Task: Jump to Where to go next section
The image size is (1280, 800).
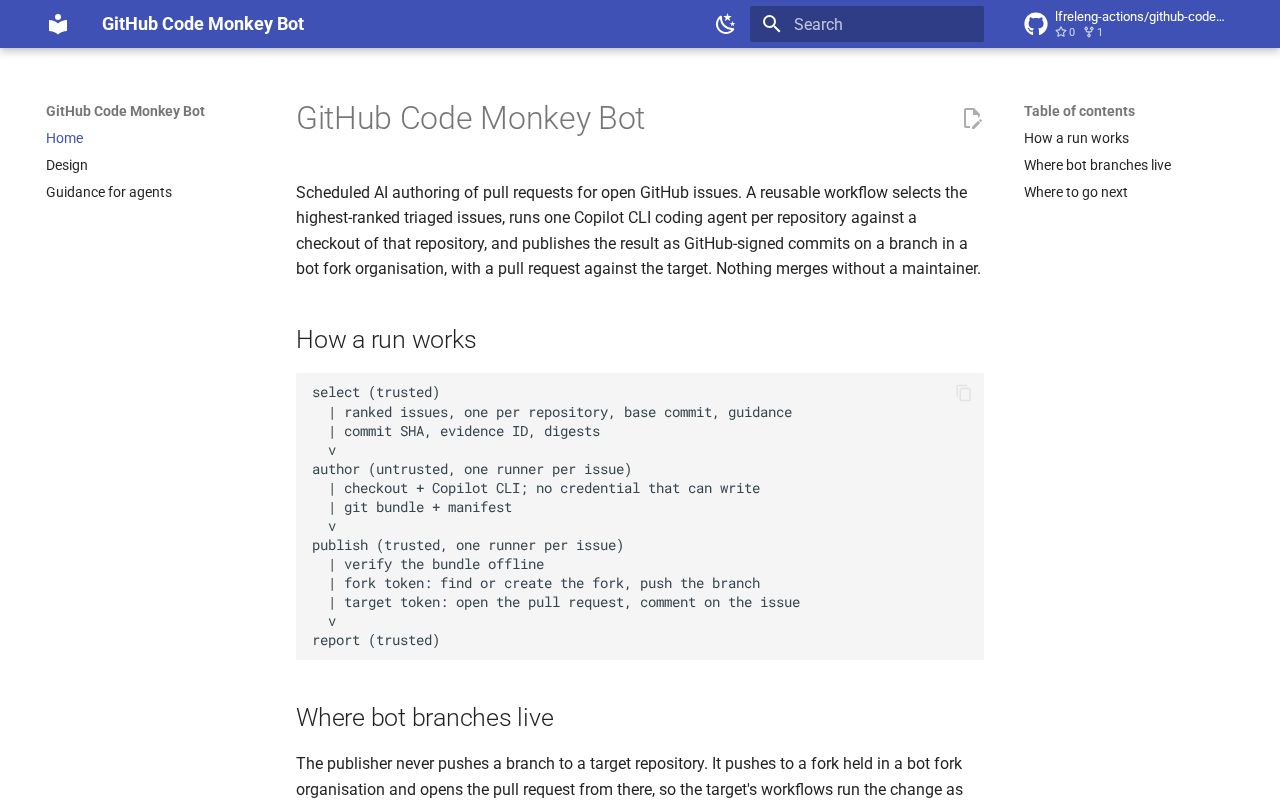Action: point(1076,192)
